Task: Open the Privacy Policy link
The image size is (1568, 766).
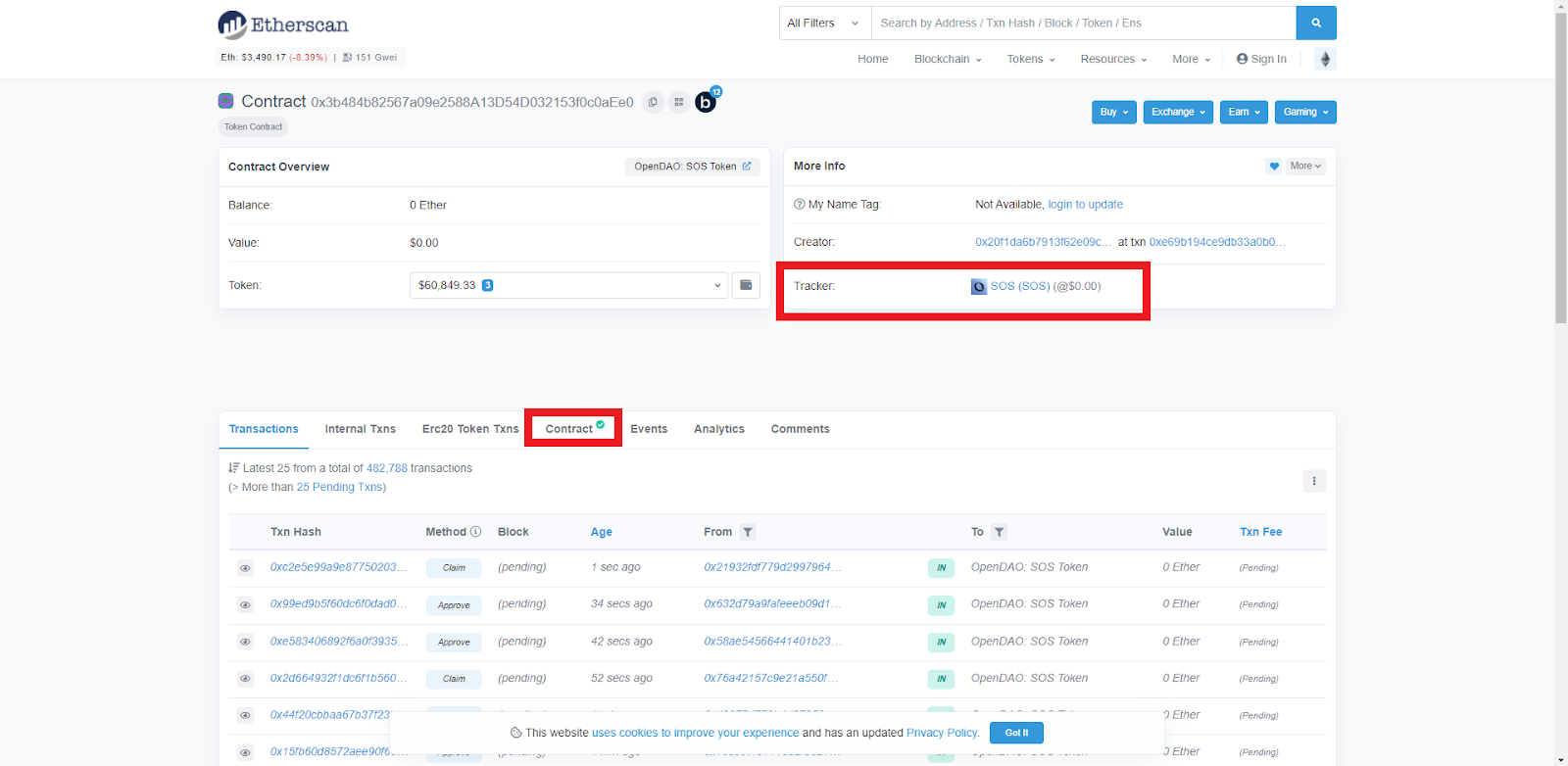Action: click(x=942, y=733)
